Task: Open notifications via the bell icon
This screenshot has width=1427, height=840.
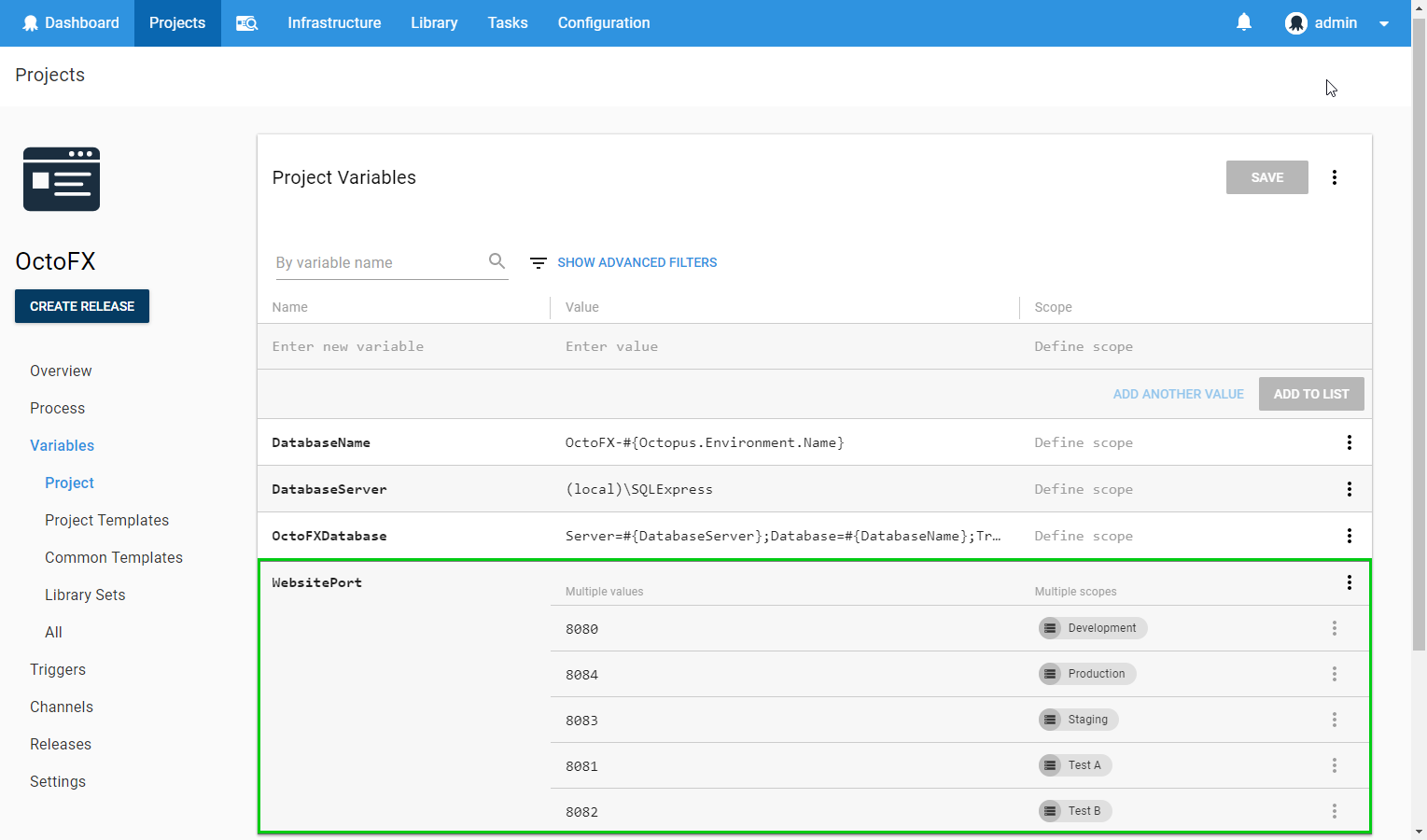Action: [x=1243, y=21]
